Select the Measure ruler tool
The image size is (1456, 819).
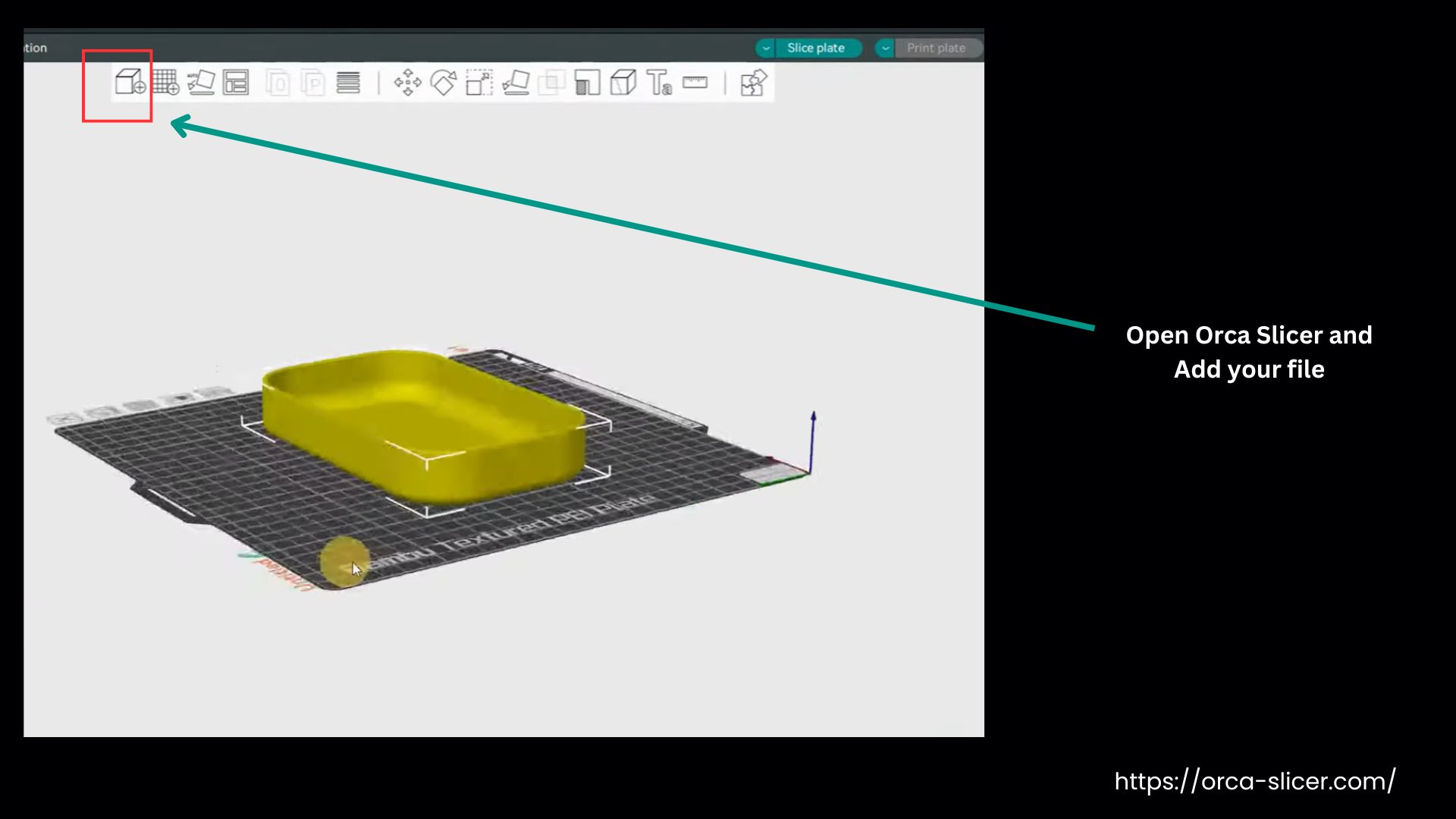pos(695,82)
